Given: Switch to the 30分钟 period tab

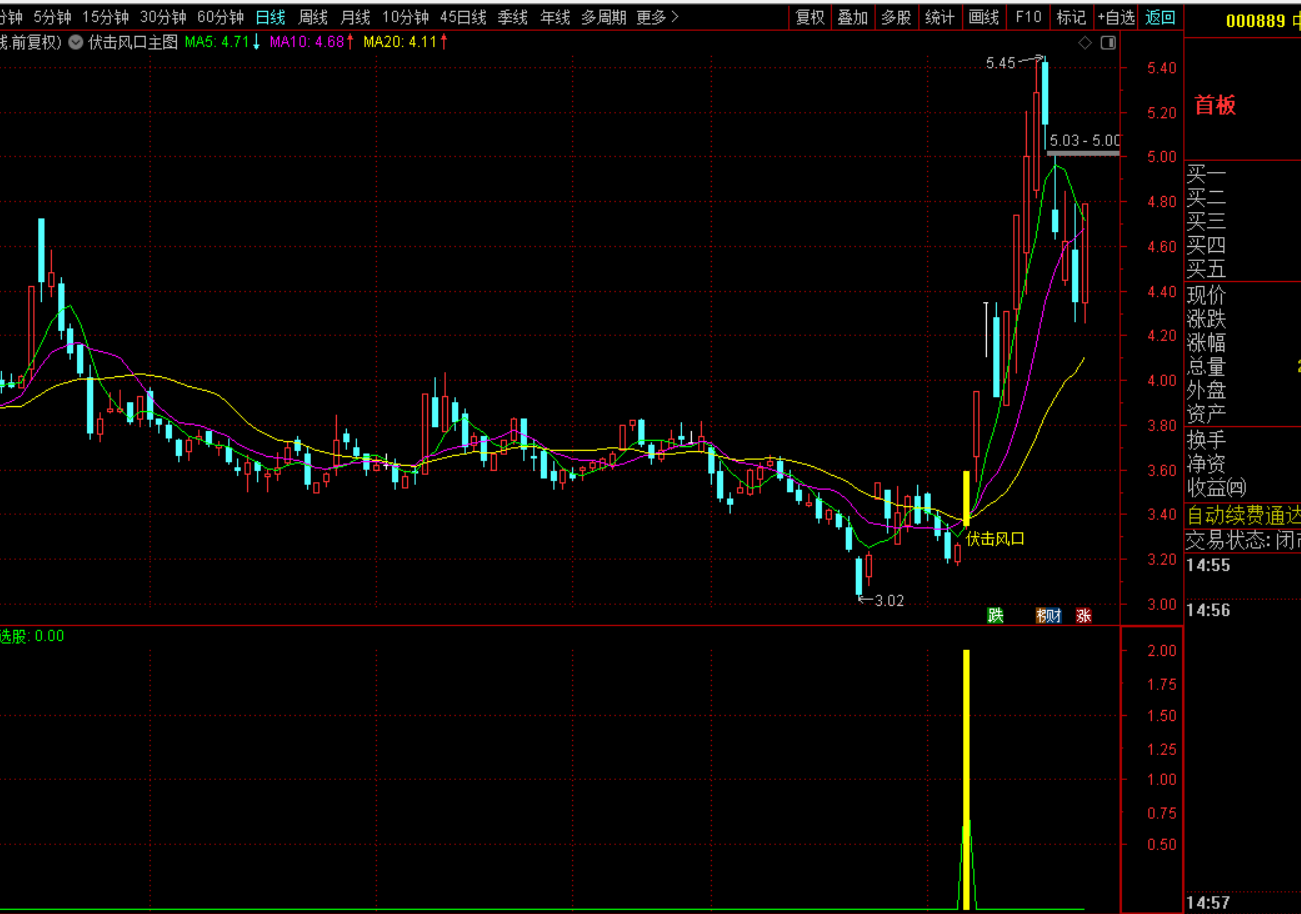Looking at the screenshot, I should (162, 17).
